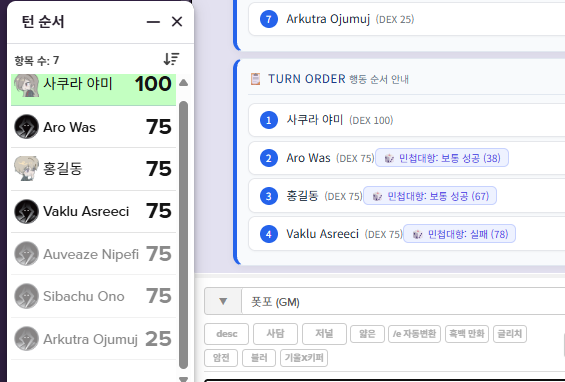This screenshot has height=382, width=565.
Task: Click Aro Was token avatar in tracker
Action: tap(26, 127)
